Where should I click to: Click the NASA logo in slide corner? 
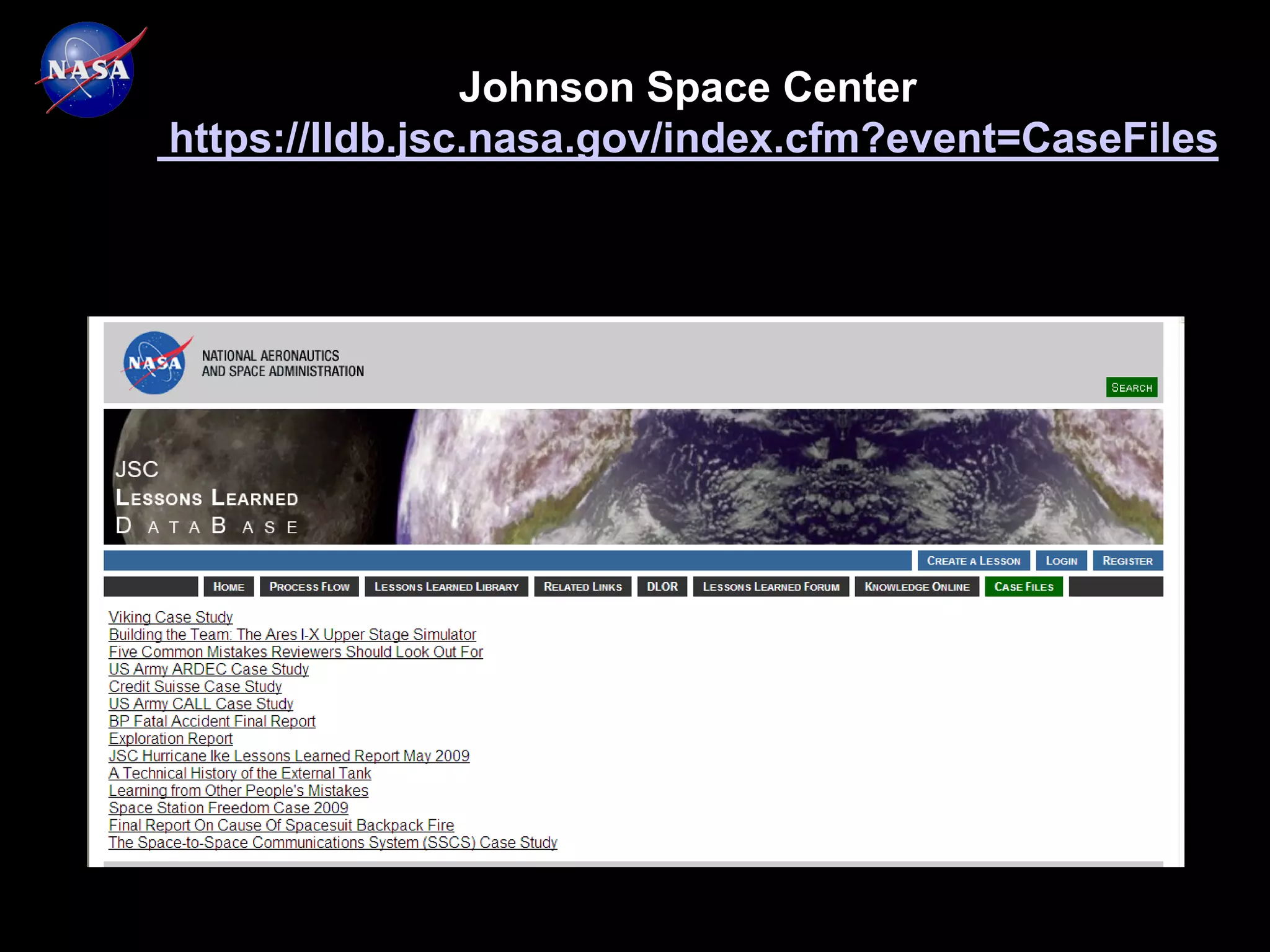(90, 69)
